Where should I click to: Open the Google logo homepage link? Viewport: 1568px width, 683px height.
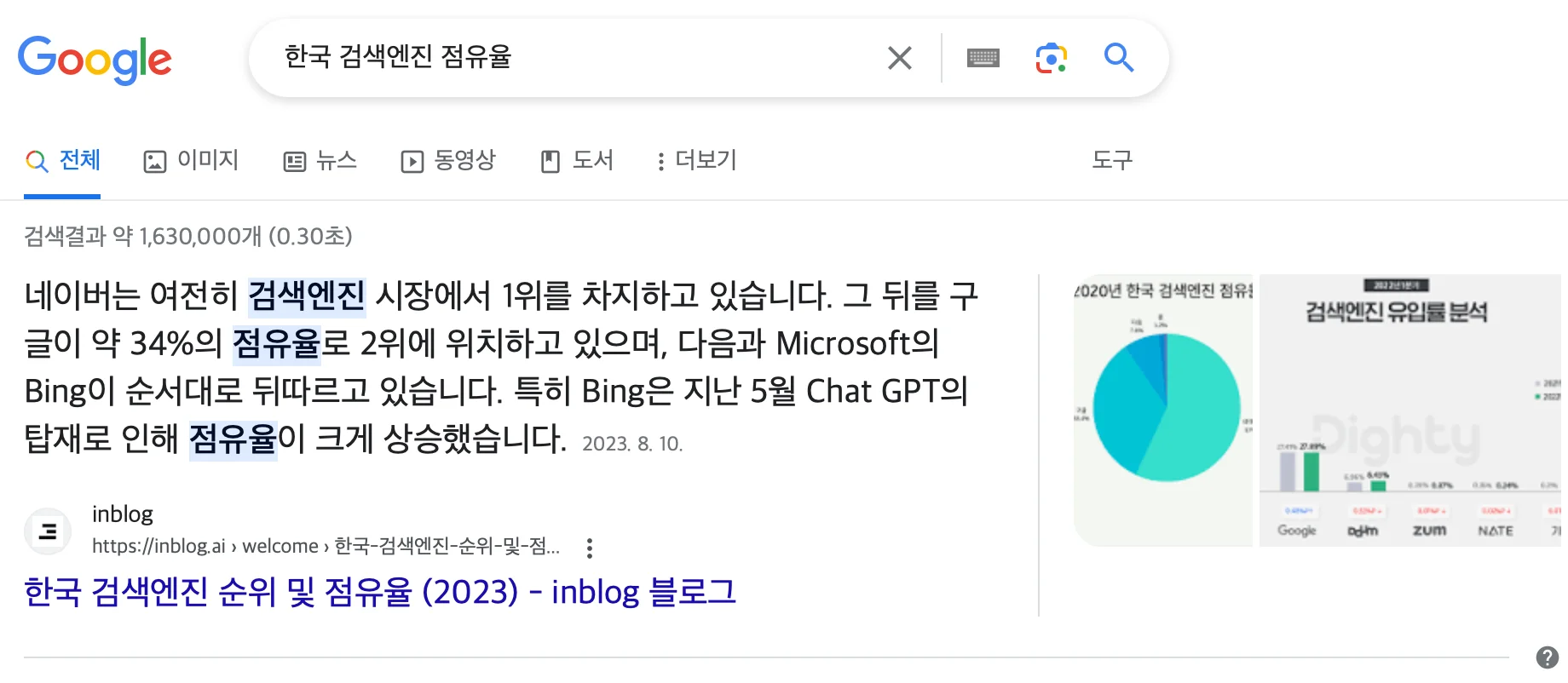[x=95, y=60]
